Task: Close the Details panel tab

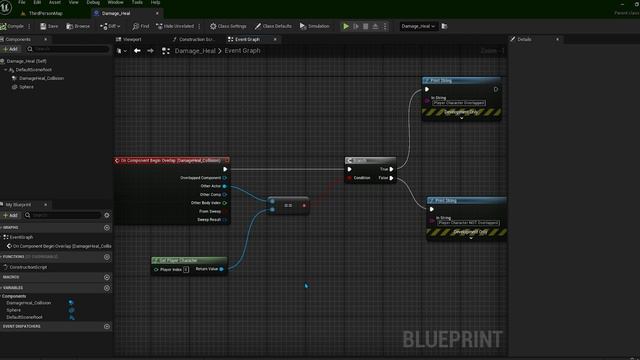Action: 558,39
